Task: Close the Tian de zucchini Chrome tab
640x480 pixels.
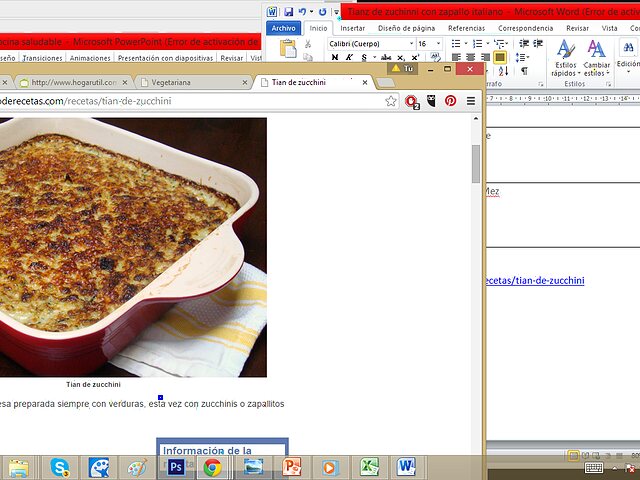Action: pyautogui.click(x=365, y=82)
